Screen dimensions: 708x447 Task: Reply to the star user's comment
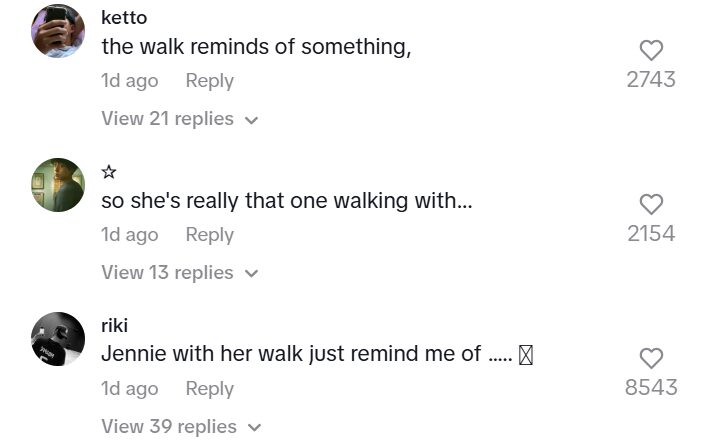click(209, 235)
